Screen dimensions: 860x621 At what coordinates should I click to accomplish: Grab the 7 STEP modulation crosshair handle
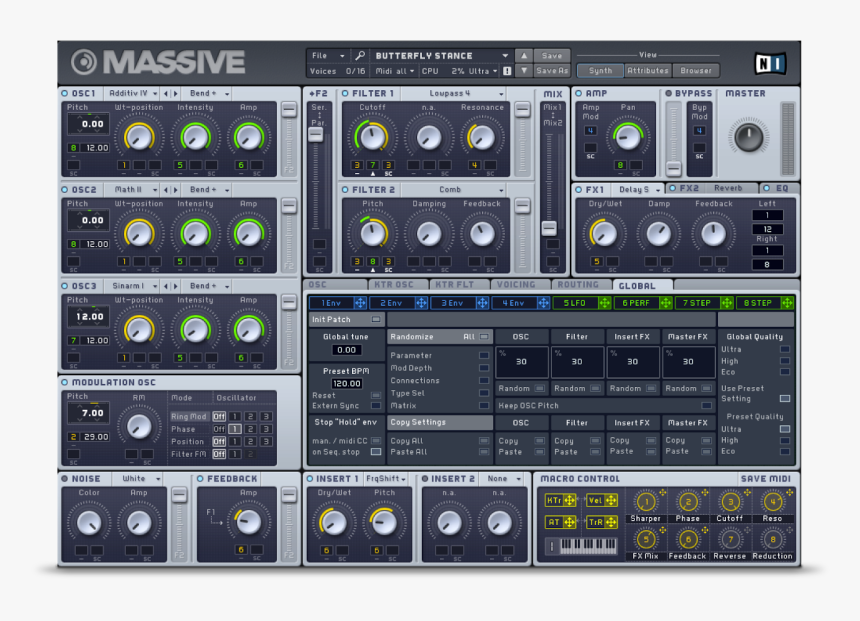(726, 303)
